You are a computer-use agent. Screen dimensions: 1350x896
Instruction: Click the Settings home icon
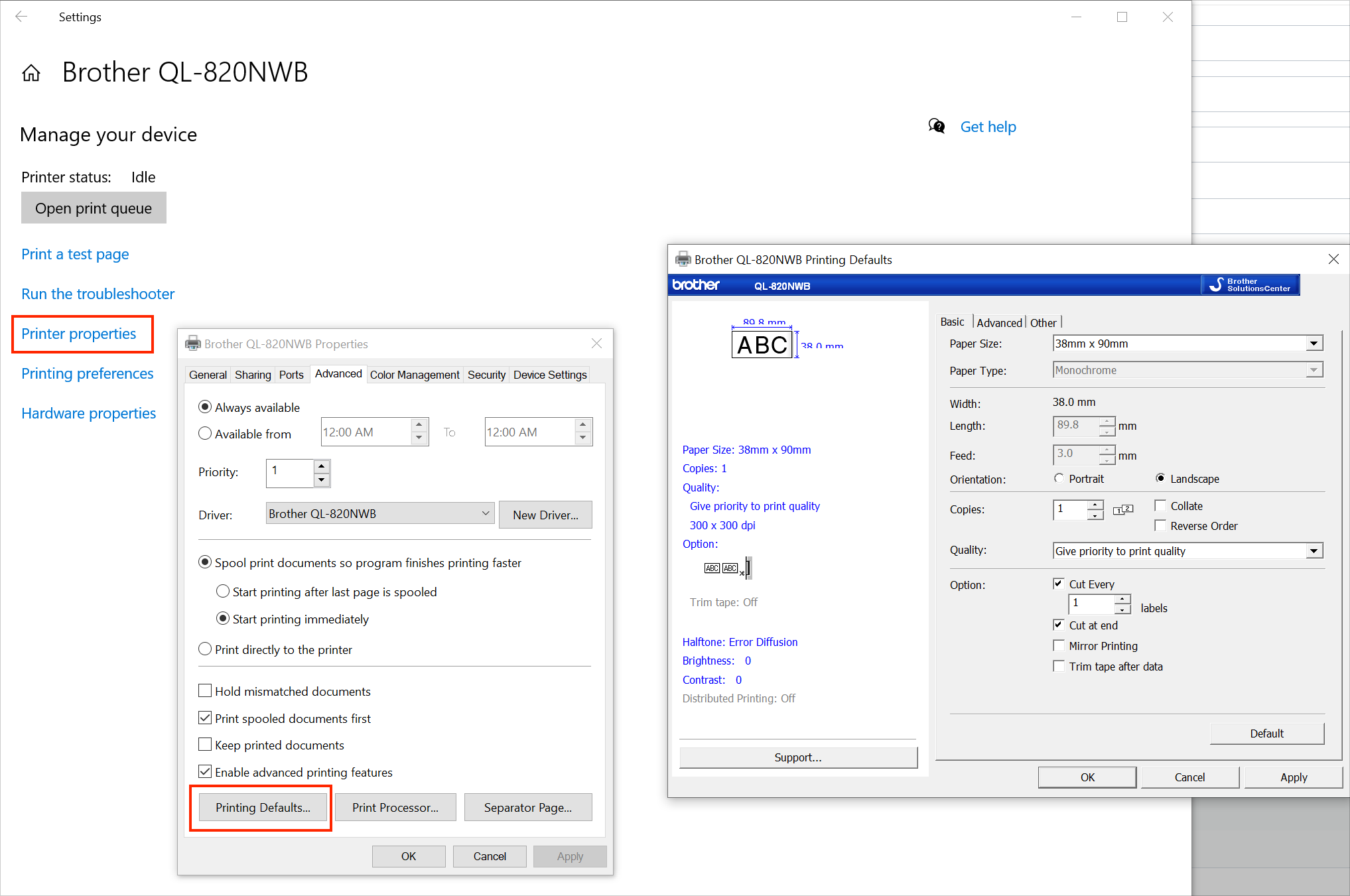(x=31, y=73)
